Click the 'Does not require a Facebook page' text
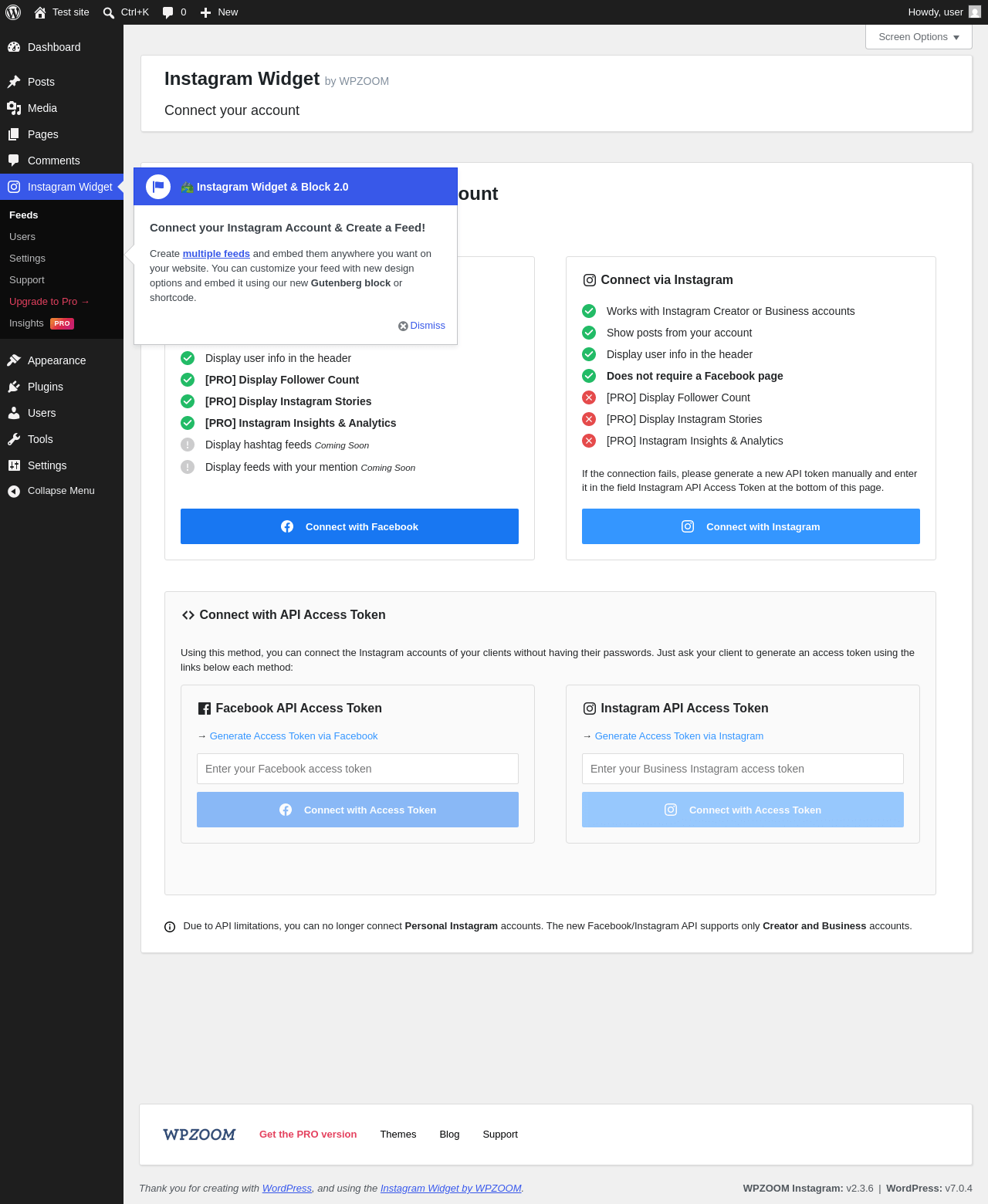The width and height of the screenshot is (988, 1204). (x=695, y=376)
